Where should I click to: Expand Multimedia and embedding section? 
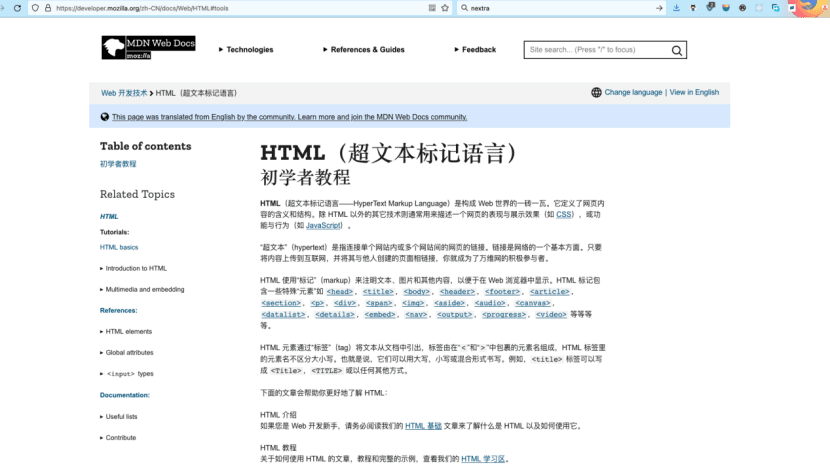144,289
